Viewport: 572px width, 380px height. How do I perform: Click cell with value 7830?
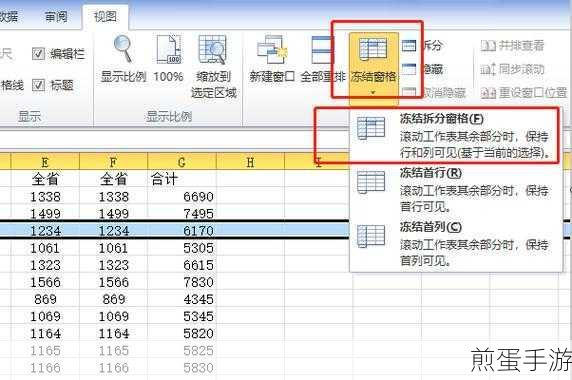tap(182, 282)
